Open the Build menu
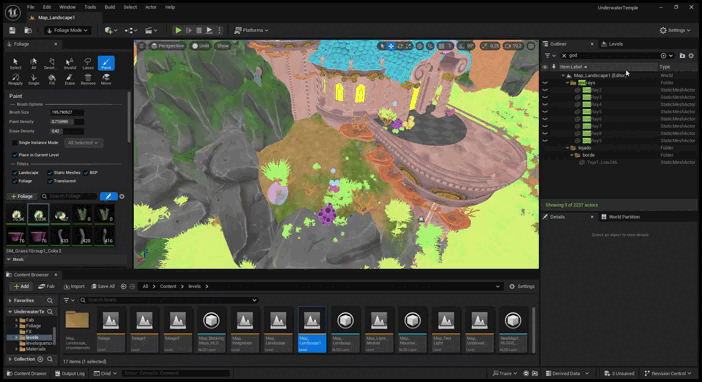Image resolution: width=702 pixels, height=382 pixels. tap(110, 7)
